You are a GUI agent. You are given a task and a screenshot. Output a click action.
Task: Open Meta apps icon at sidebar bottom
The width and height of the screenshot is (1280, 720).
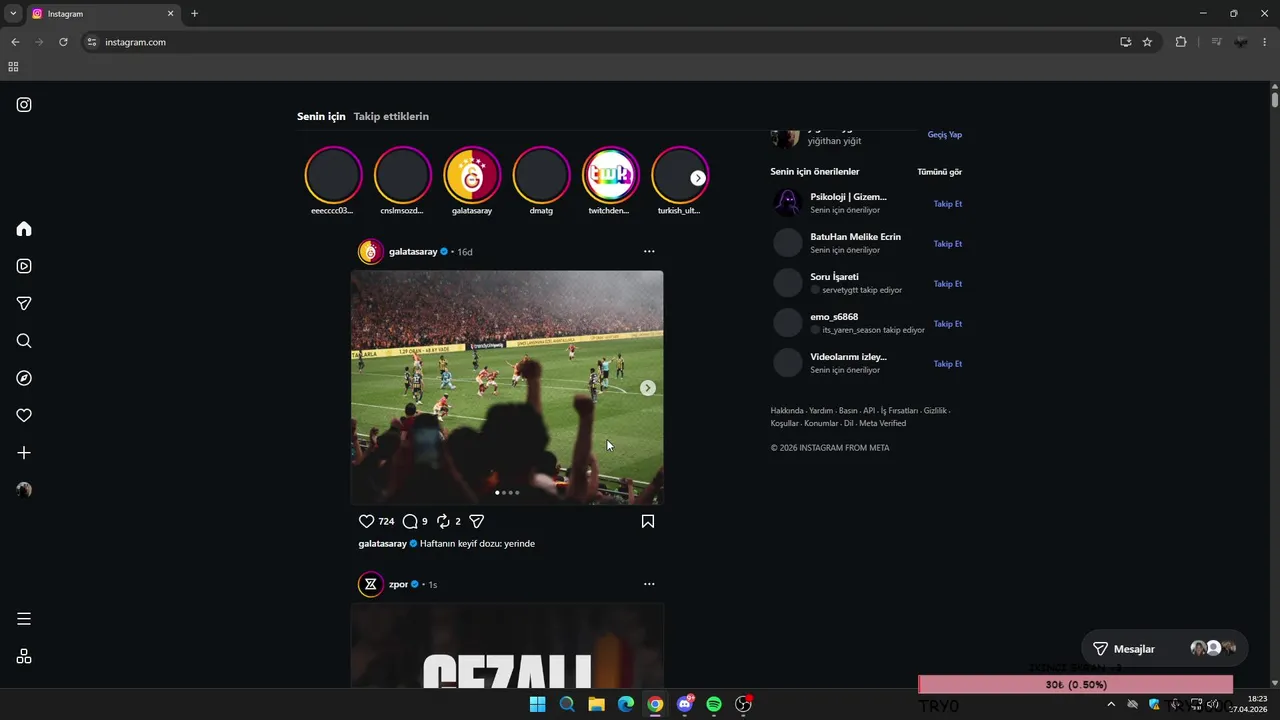point(24,656)
